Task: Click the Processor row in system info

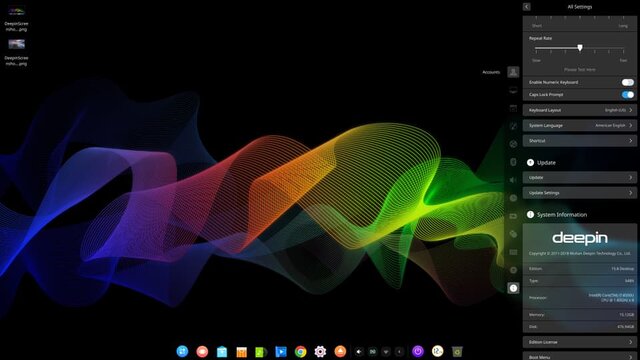Action: [x=580, y=298]
